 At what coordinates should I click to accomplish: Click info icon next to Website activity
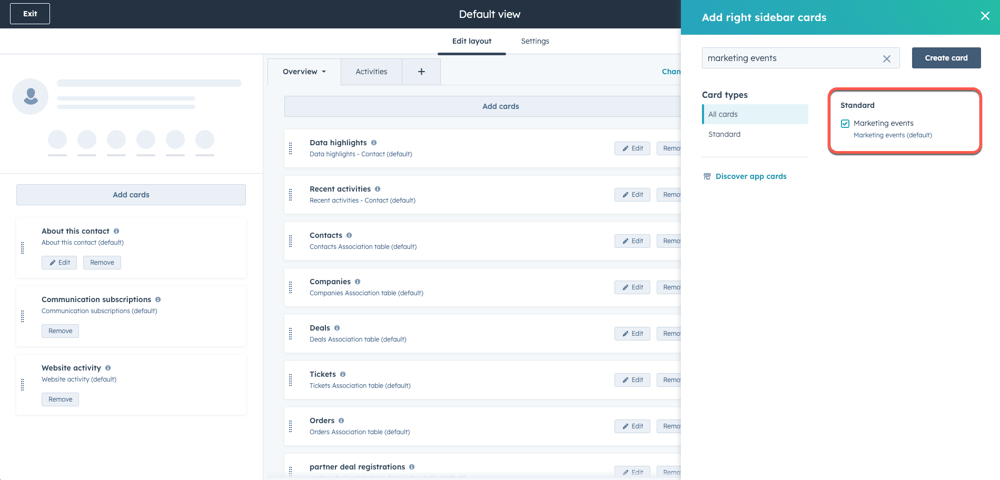coord(108,368)
